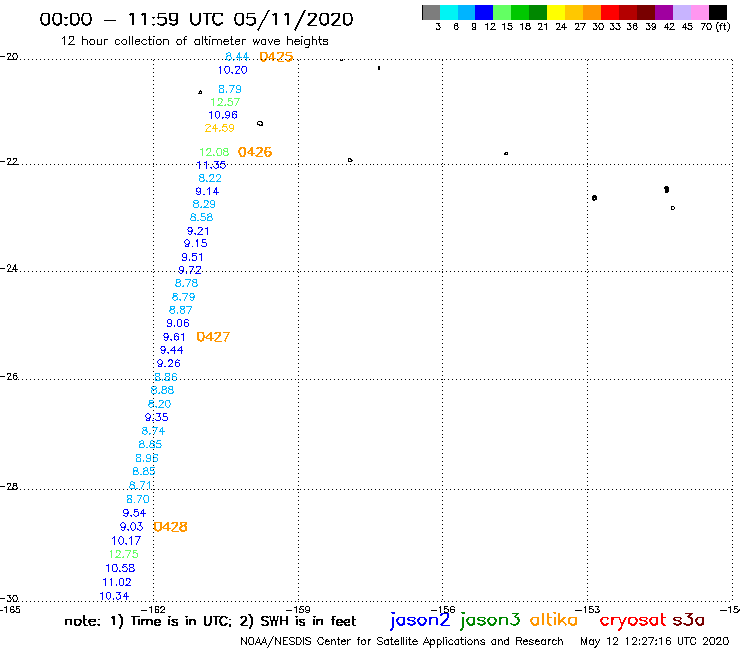Click the chart title '00:00 – 11:59 UTC 05/11/2020'
740x650 pixels.
tap(196, 19)
